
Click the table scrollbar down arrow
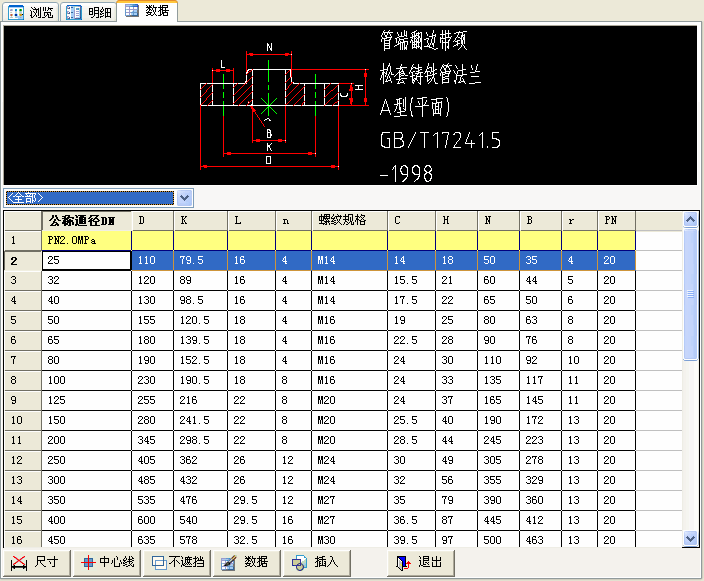click(x=690, y=538)
